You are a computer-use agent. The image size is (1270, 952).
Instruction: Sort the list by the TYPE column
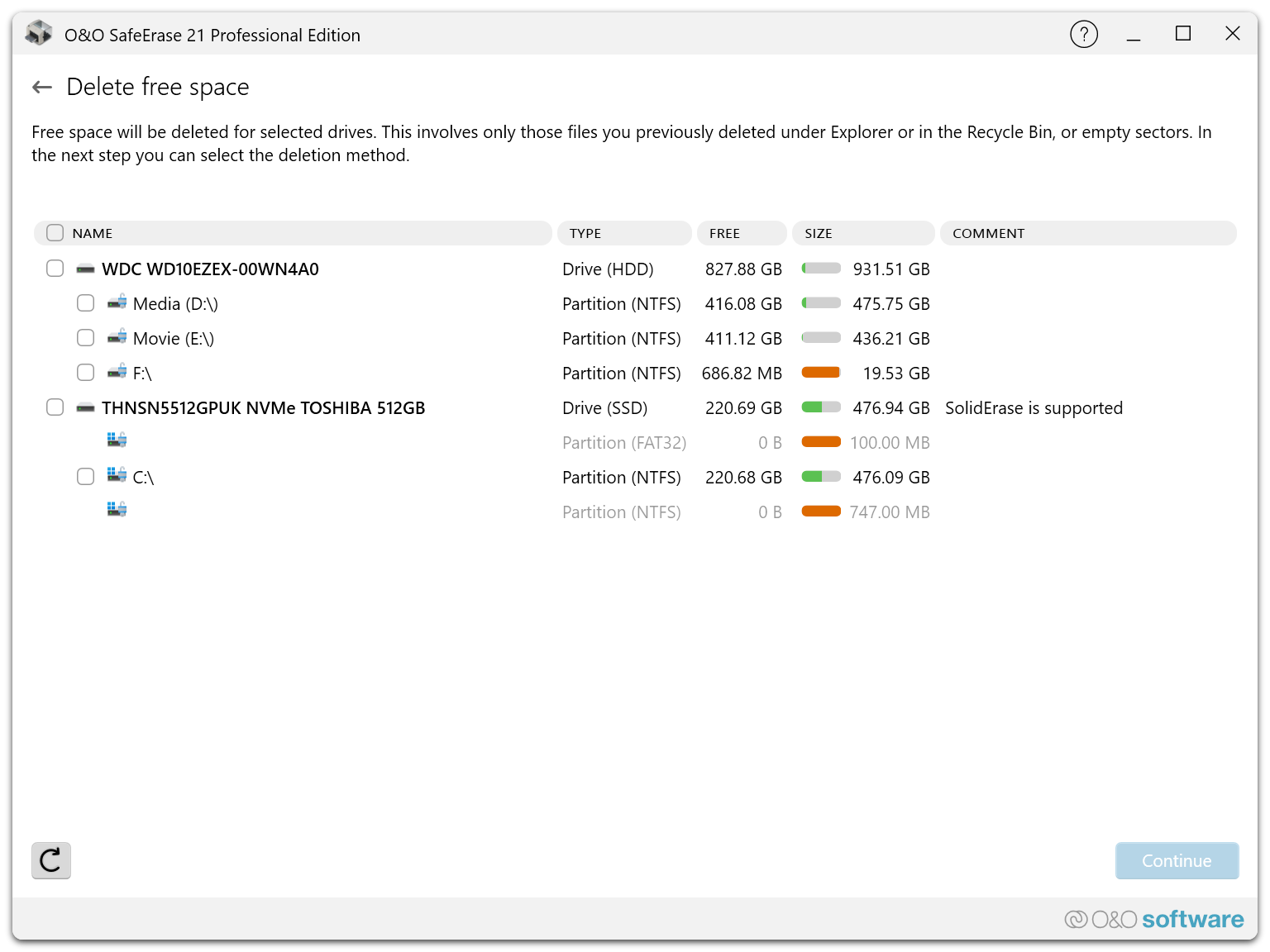coord(623,233)
